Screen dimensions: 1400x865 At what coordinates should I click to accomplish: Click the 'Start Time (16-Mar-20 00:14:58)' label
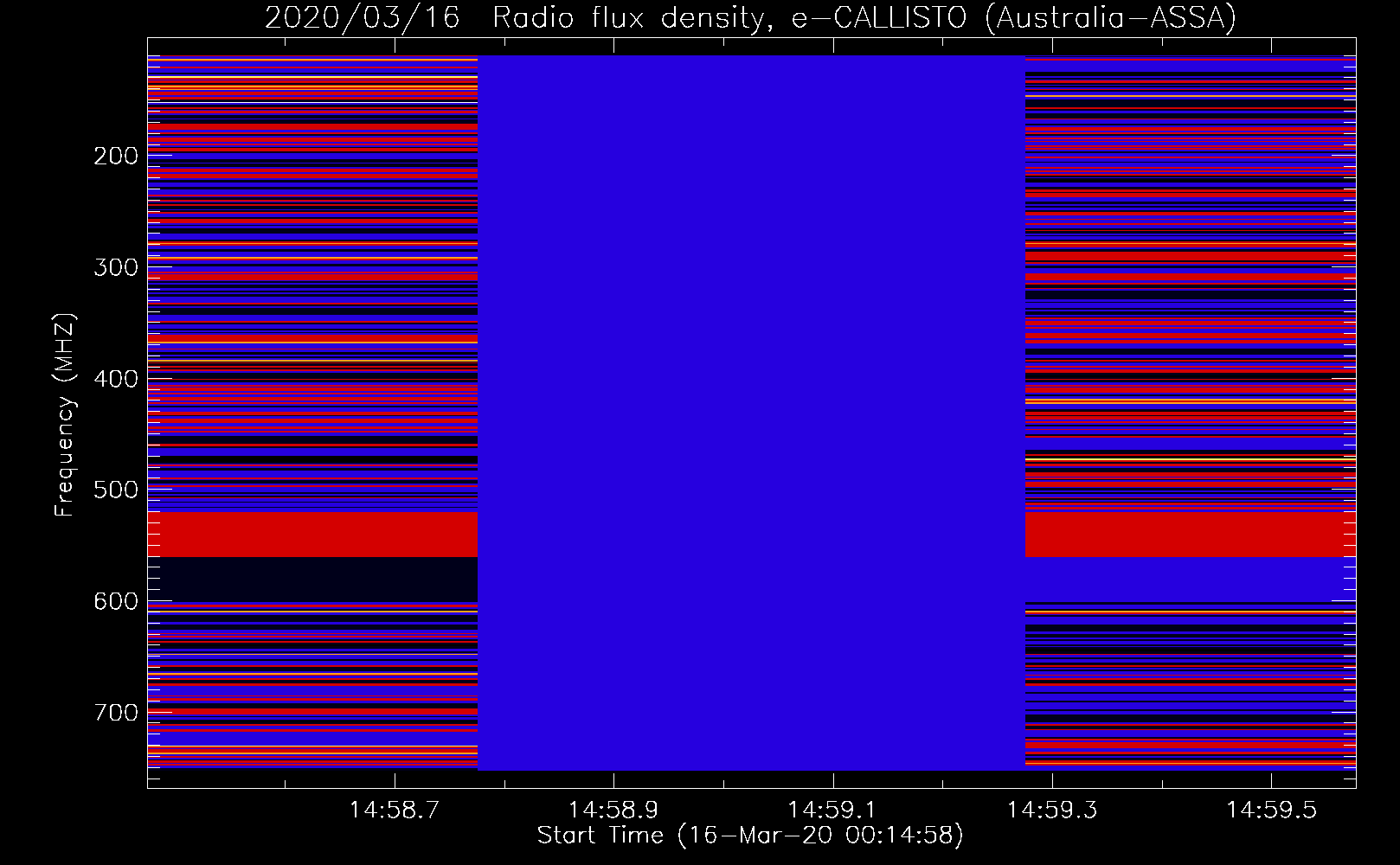pos(750,836)
